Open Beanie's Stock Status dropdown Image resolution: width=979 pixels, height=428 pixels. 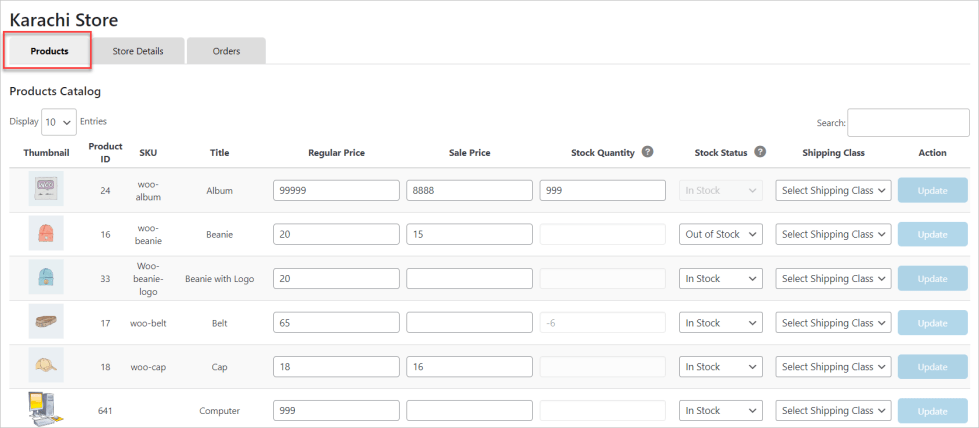click(x=721, y=234)
